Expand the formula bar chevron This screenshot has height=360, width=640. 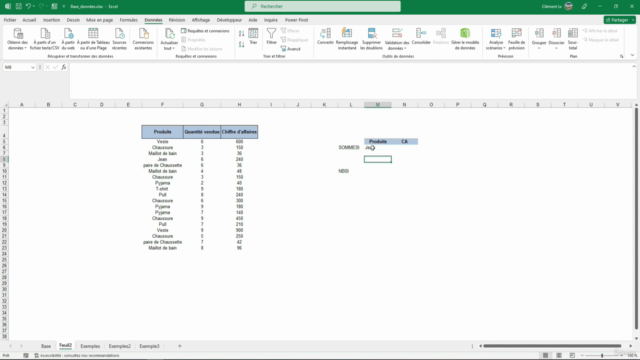pos(634,67)
